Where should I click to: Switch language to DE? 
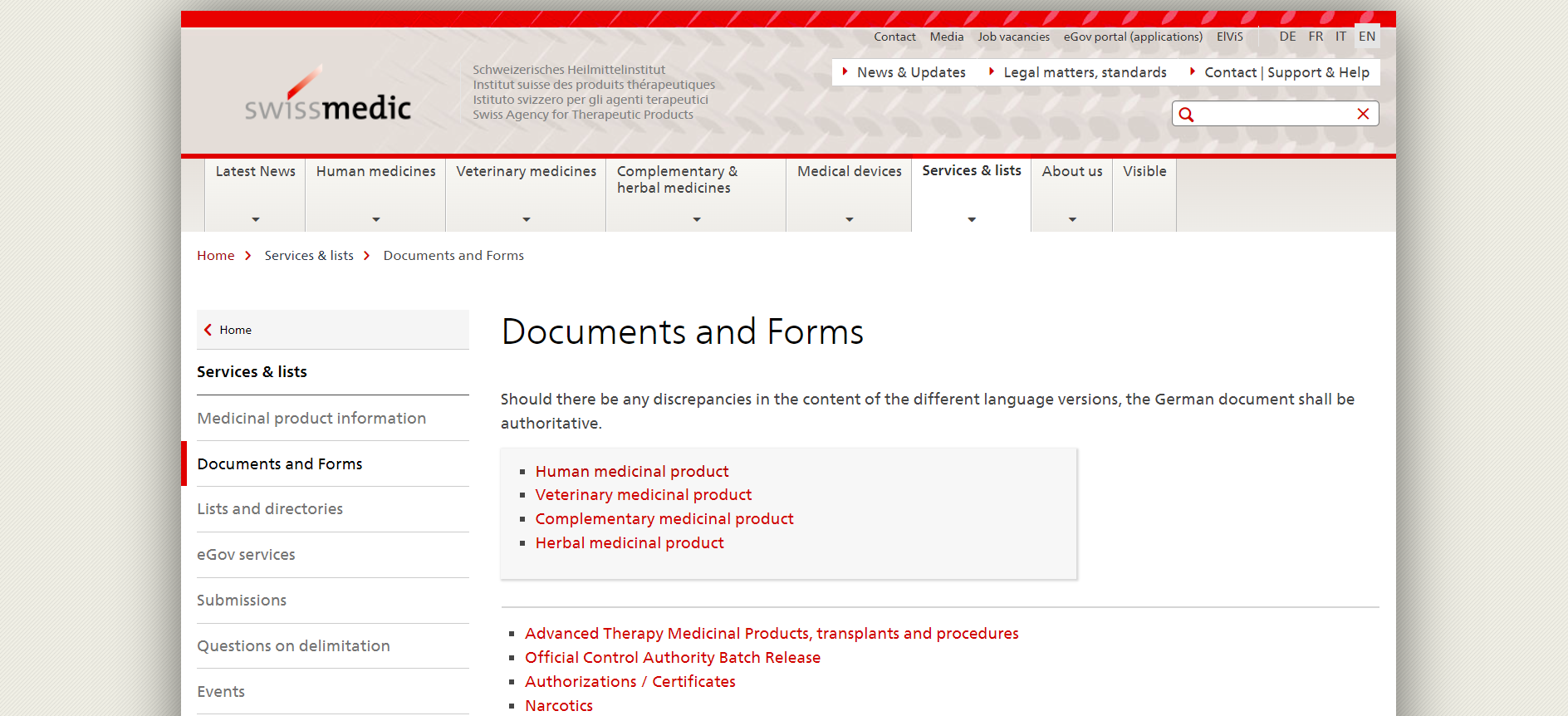(x=1287, y=37)
